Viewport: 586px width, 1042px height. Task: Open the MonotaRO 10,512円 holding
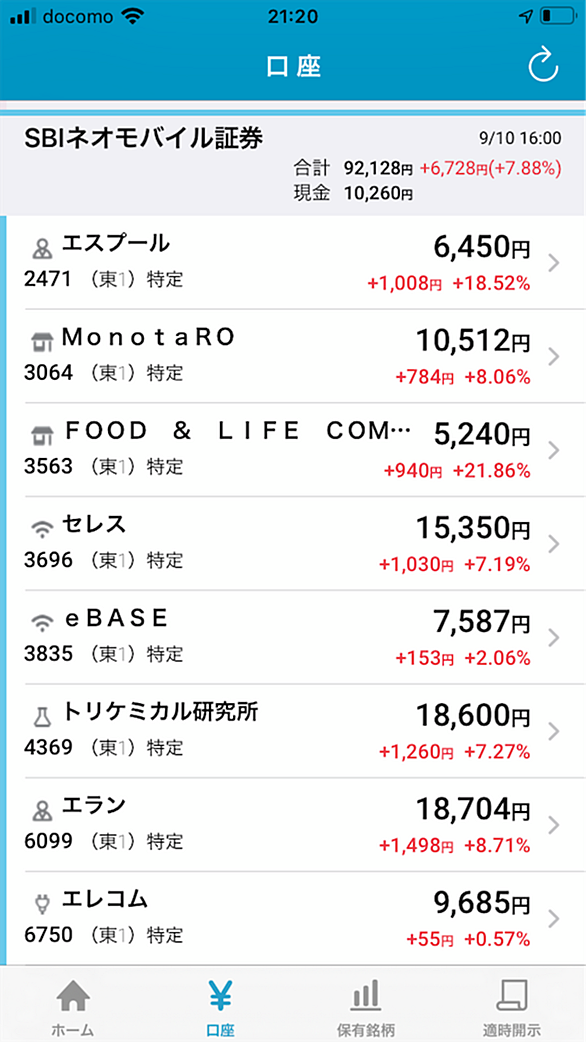[293, 356]
